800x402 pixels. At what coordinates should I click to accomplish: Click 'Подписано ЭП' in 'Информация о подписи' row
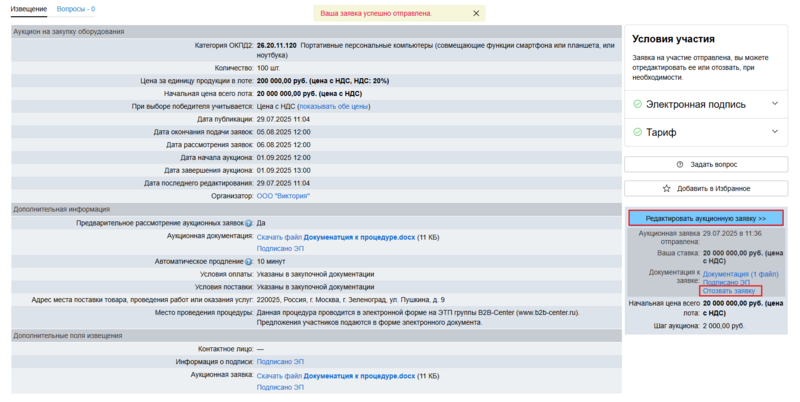(280, 361)
